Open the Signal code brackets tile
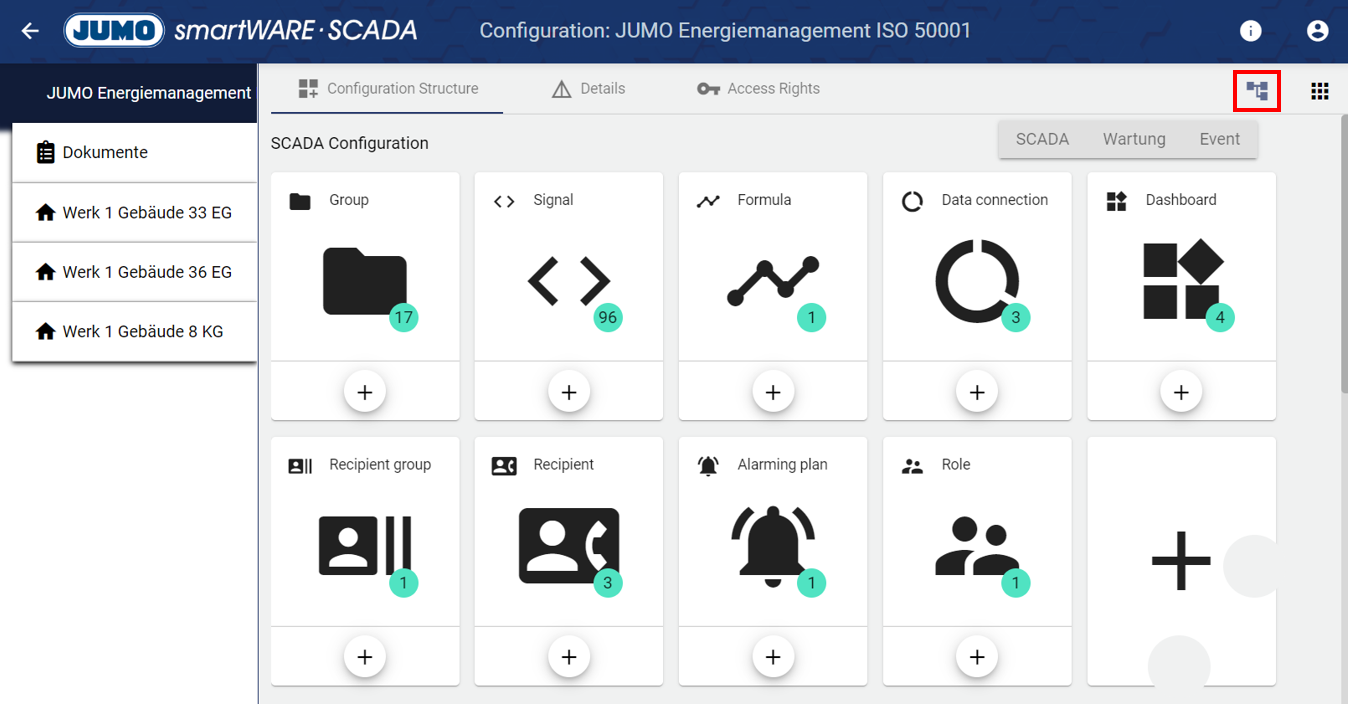 [x=569, y=282]
